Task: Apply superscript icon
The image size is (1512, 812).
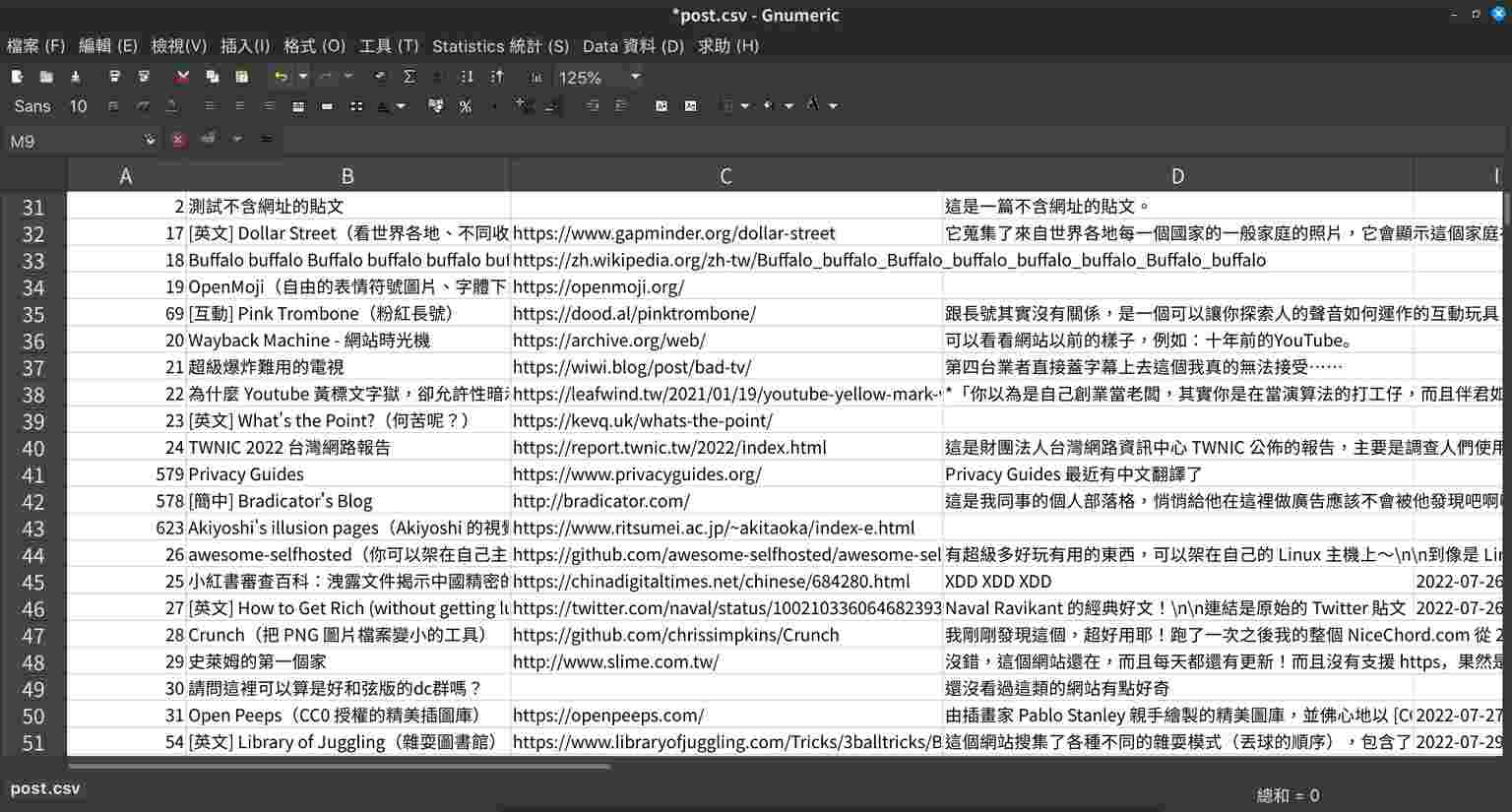Action: pyautogui.click(x=661, y=106)
